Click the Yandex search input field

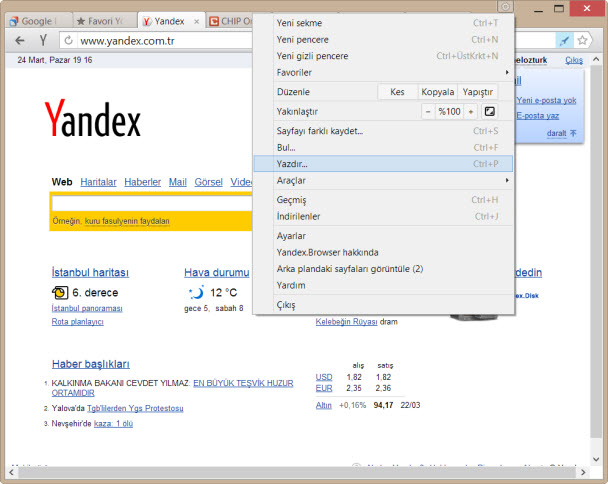(x=150, y=203)
